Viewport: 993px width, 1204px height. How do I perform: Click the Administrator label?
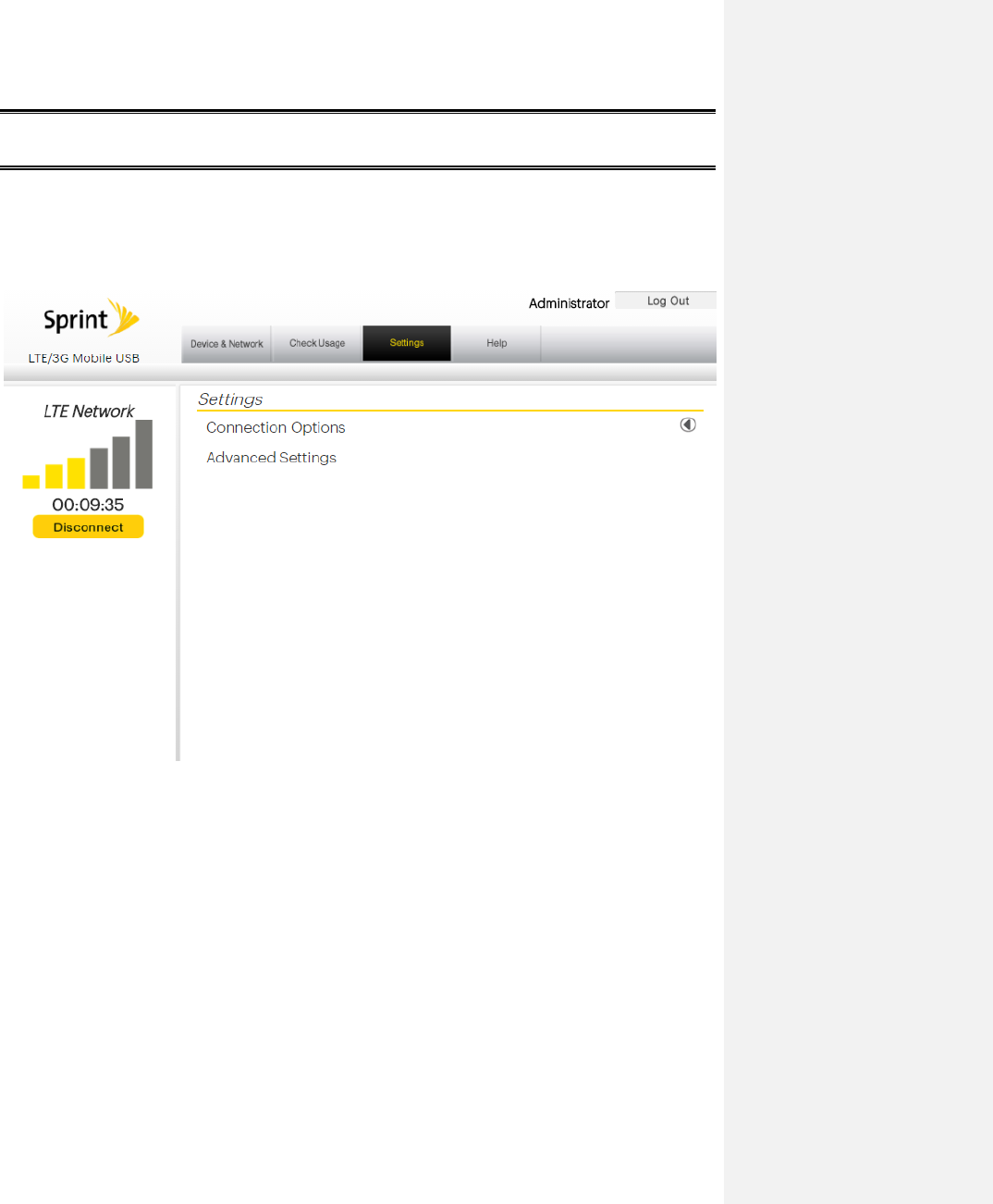point(569,303)
